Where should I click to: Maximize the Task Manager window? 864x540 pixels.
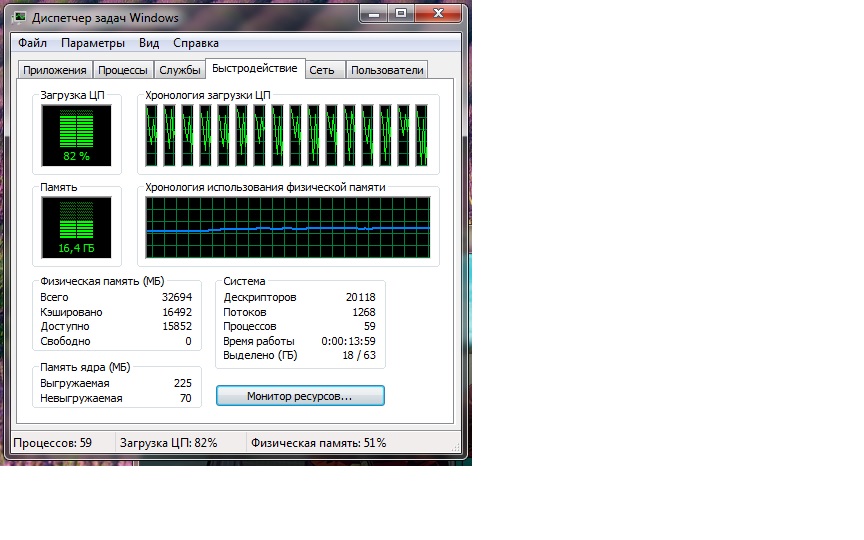click(x=401, y=13)
